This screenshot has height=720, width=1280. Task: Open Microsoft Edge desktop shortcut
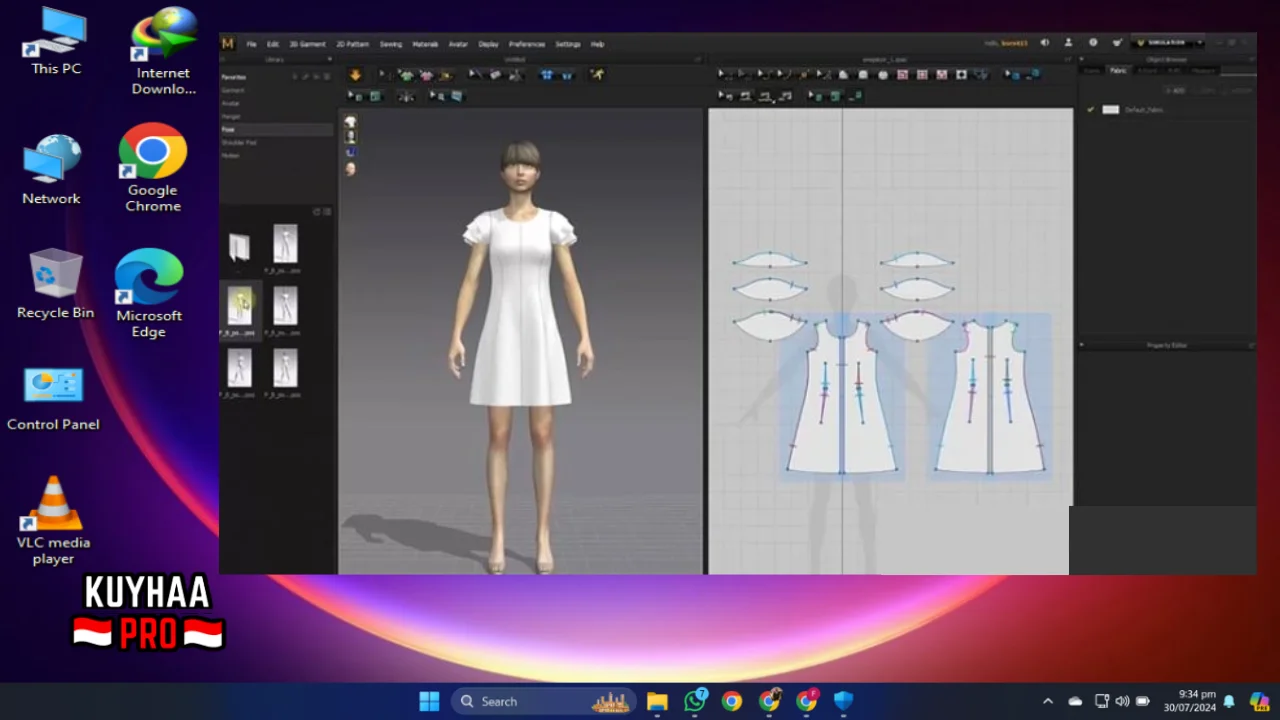[149, 293]
